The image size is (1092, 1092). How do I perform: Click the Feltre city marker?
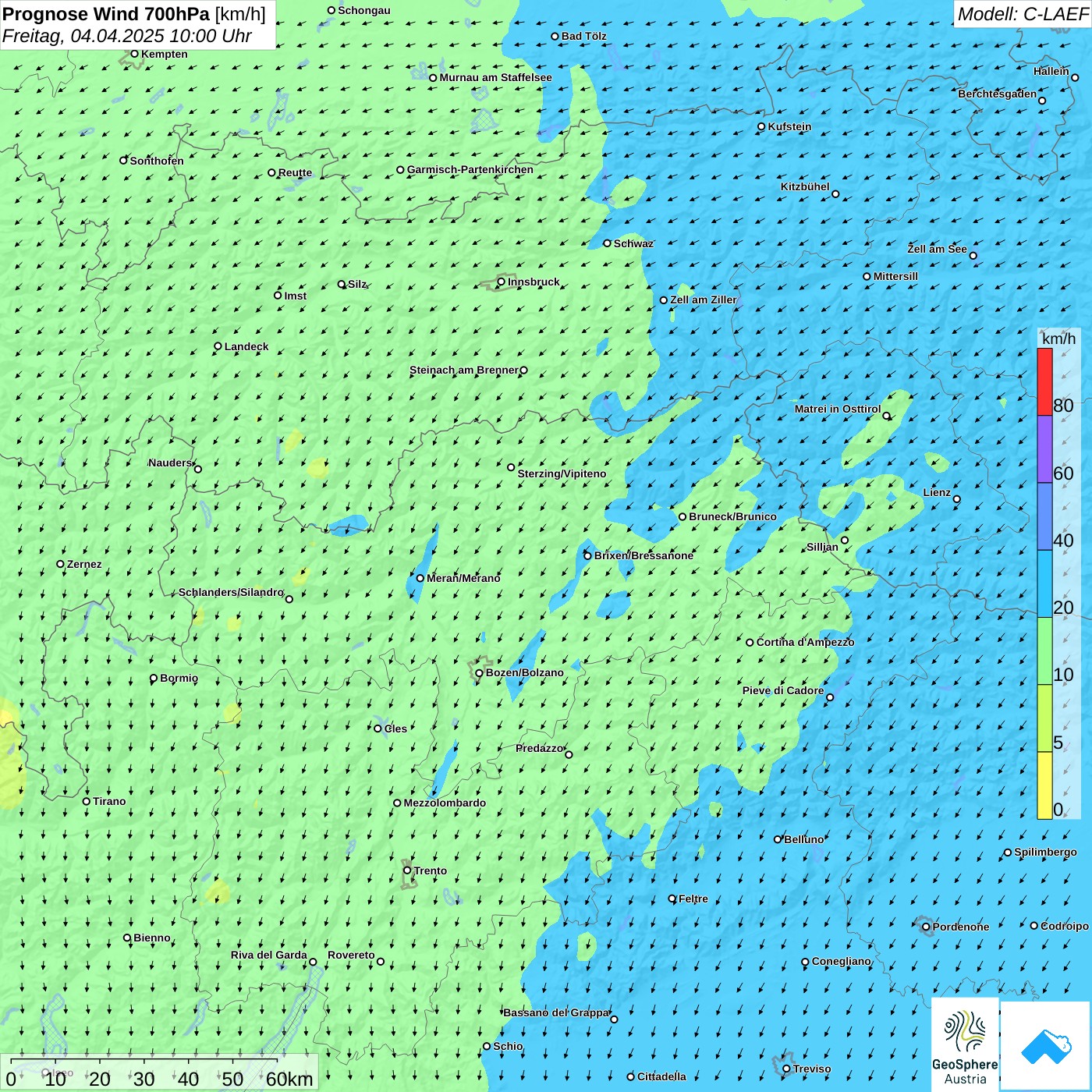tap(672, 899)
